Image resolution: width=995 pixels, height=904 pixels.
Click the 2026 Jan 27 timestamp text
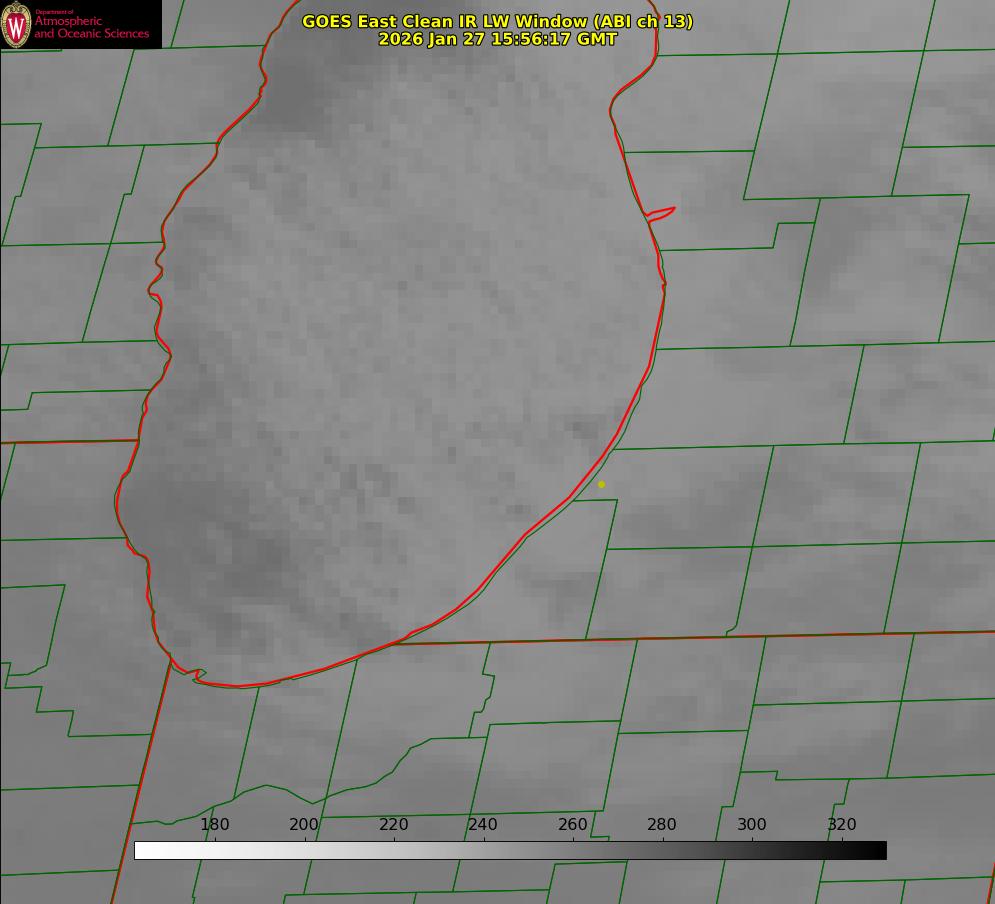click(x=497, y=39)
